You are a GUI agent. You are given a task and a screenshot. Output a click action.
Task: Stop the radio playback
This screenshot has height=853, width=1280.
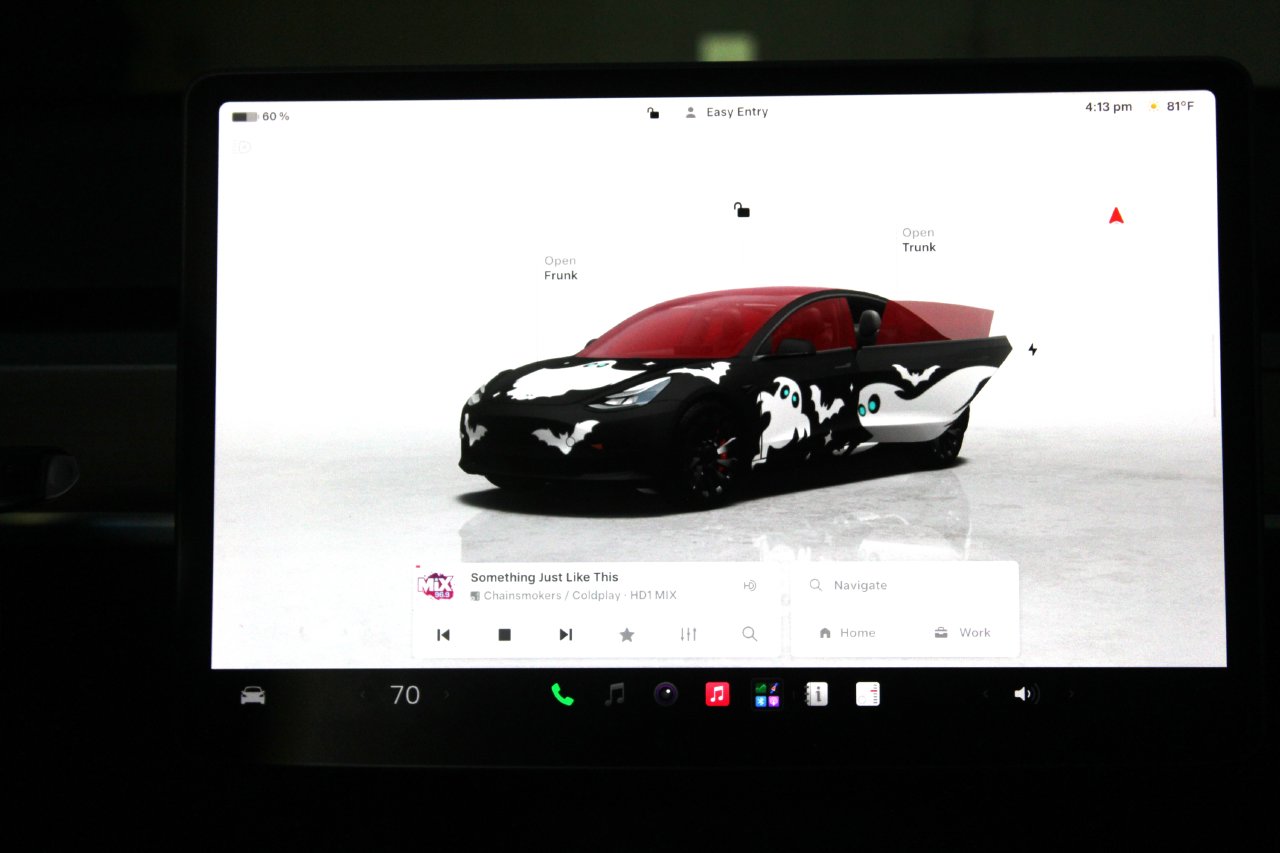coord(505,634)
